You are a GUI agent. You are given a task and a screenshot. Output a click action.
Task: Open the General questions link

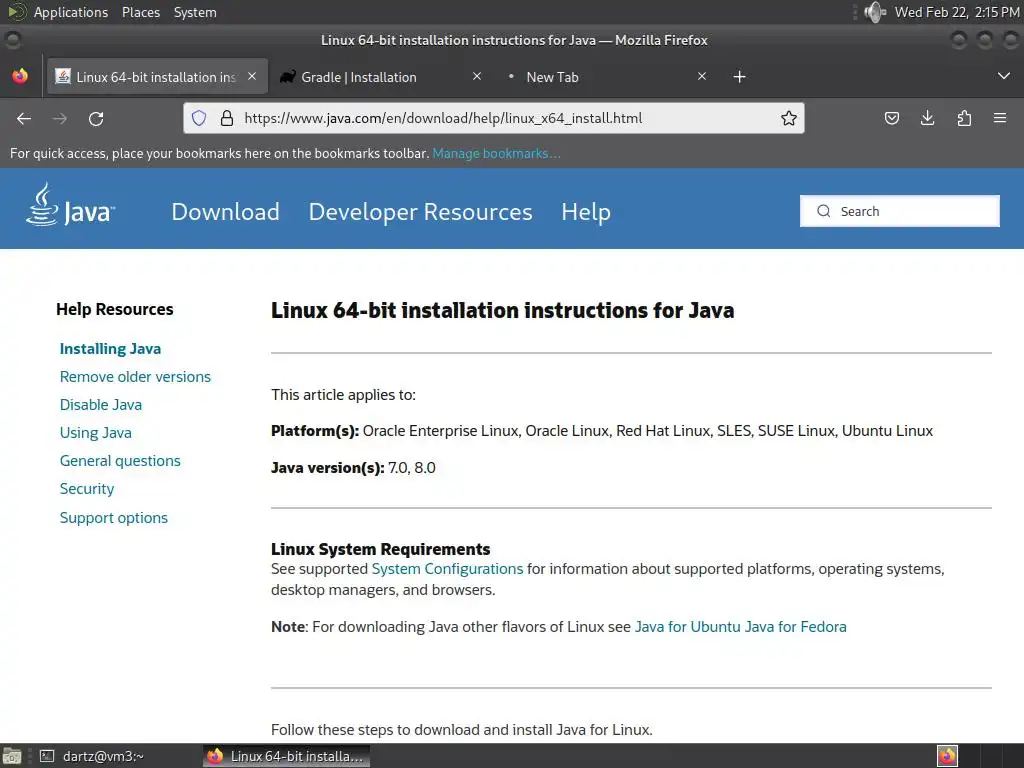pos(120,461)
